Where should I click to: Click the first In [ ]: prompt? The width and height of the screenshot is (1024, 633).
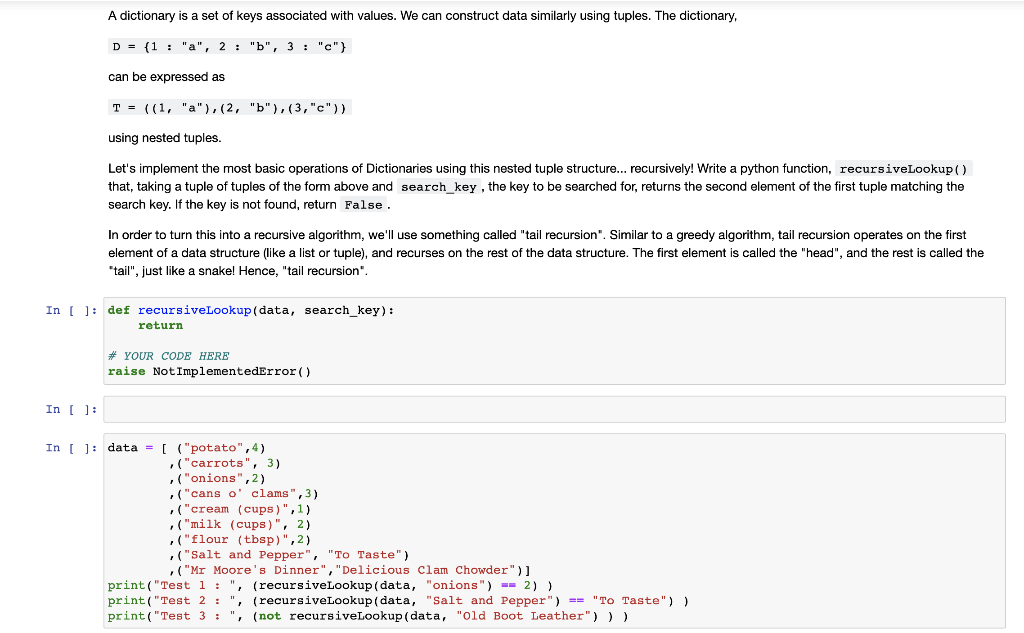[70, 310]
